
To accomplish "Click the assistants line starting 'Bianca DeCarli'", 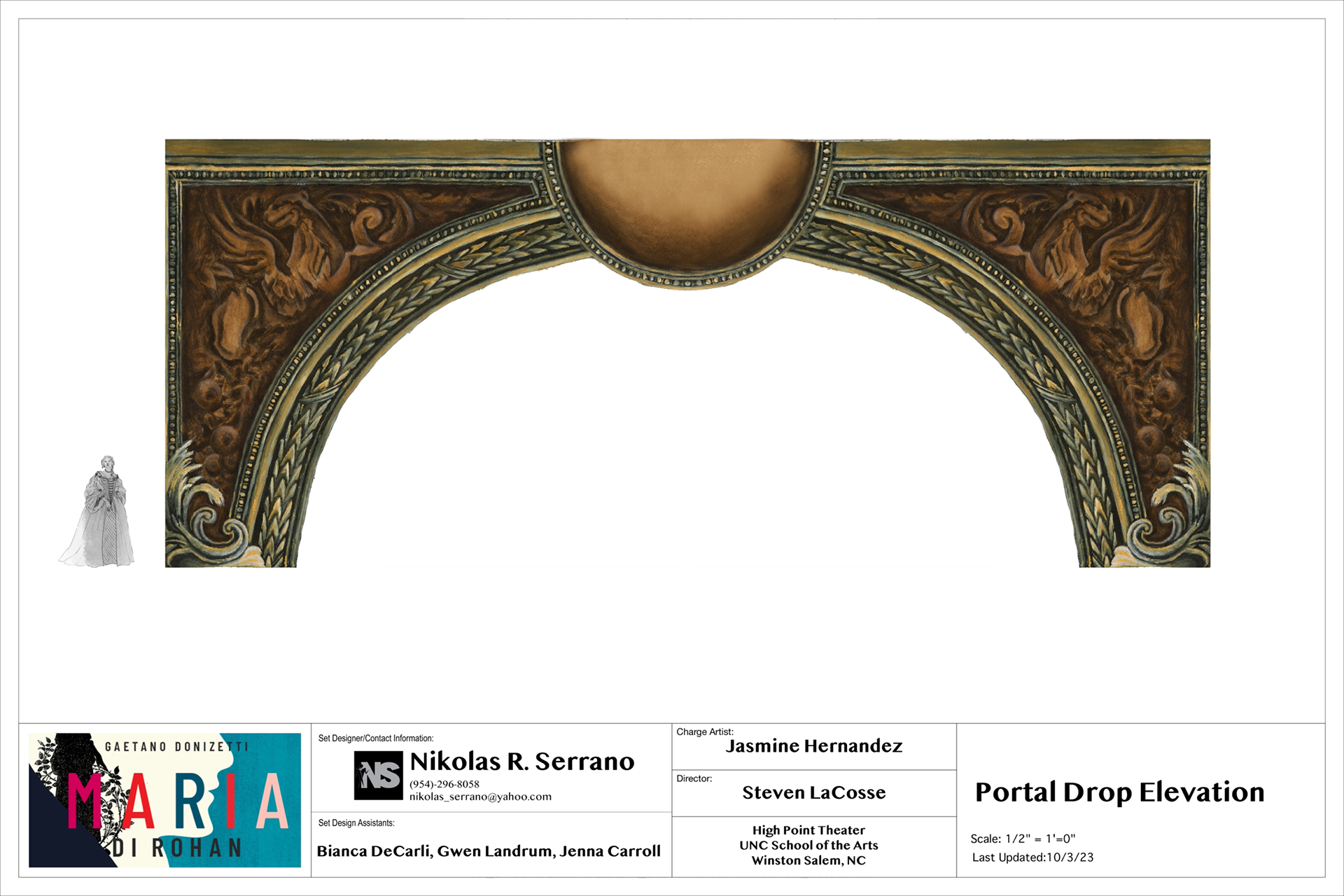I will [489, 851].
